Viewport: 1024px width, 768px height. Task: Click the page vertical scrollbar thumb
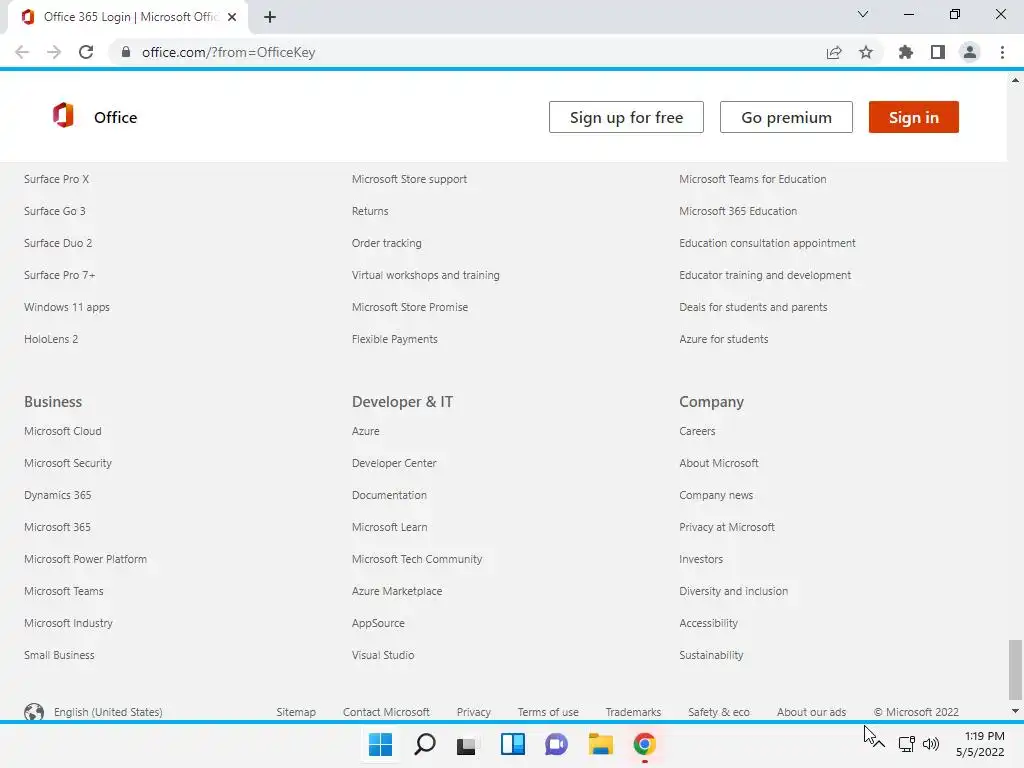point(1015,669)
